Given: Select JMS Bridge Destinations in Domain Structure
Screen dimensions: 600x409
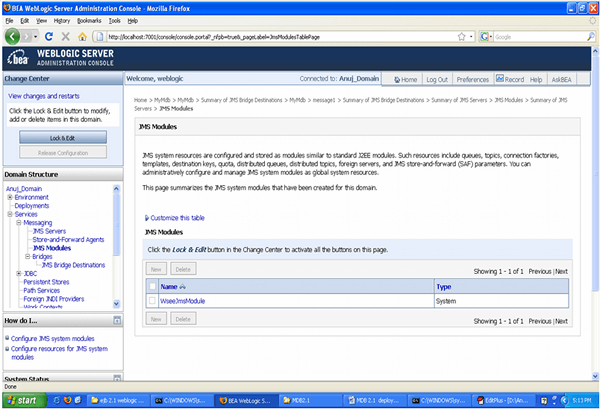Looking at the screenshot, I should click(73, 265).
